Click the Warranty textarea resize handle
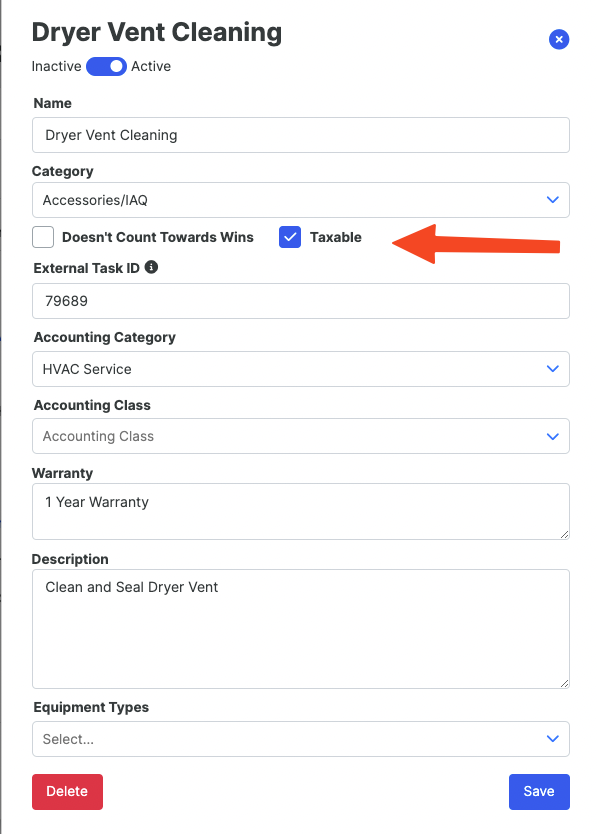 [565, 535]
